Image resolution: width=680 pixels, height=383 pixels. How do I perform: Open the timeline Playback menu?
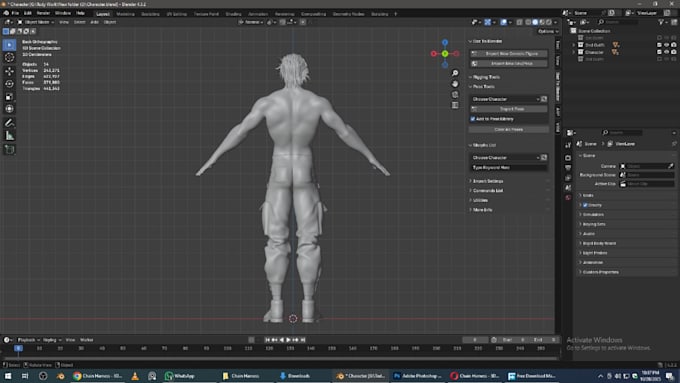coord(28,340)
